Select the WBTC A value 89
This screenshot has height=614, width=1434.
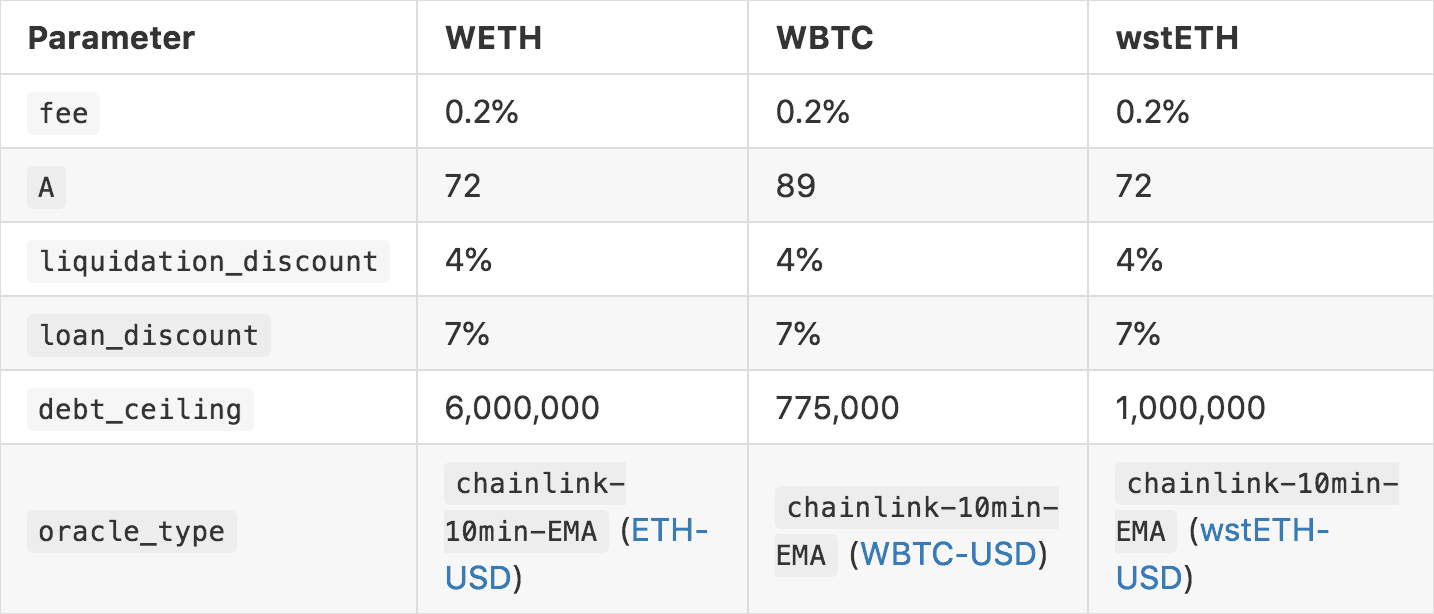(795, 186)
